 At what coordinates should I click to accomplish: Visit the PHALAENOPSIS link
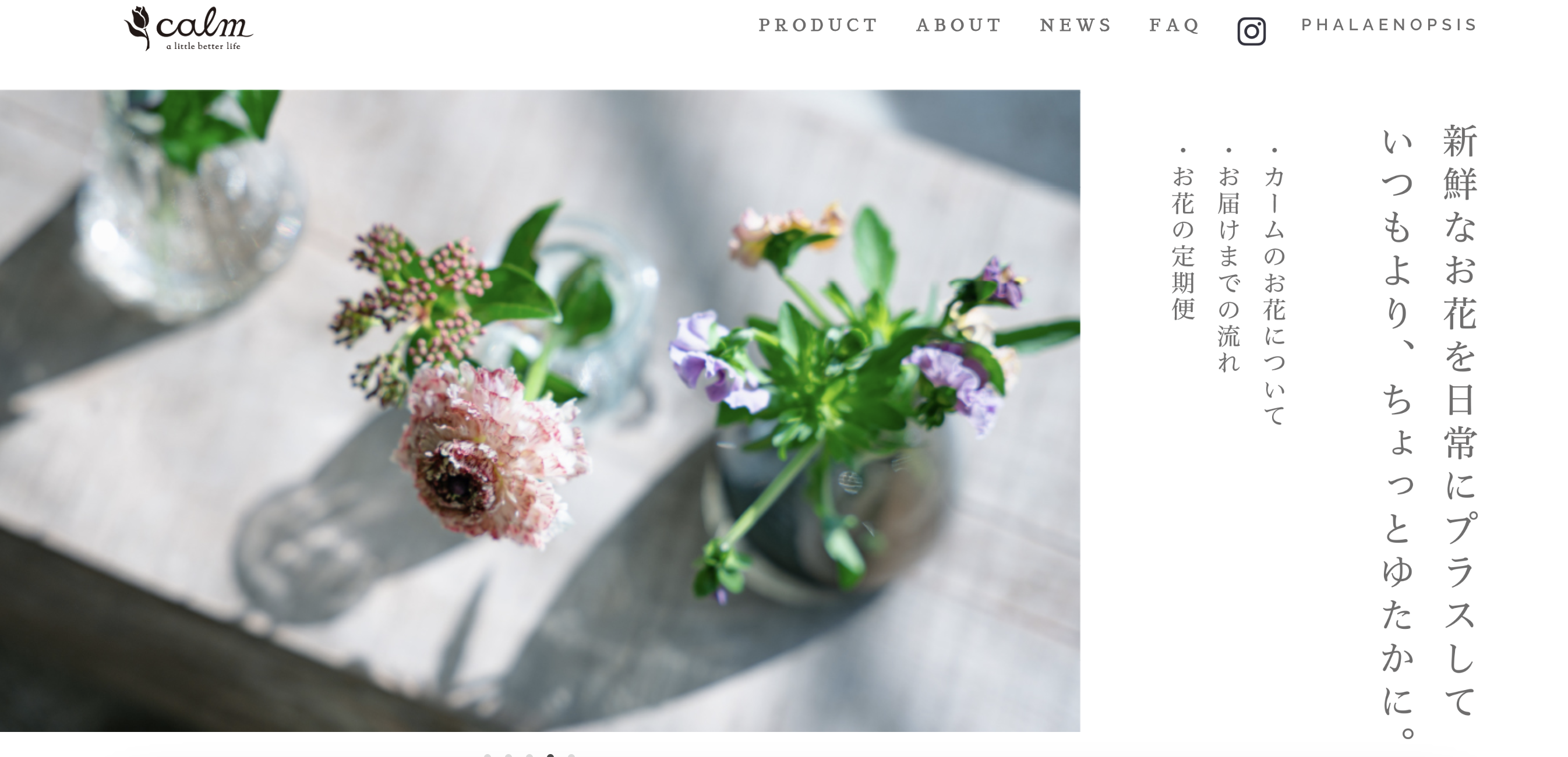pos(1389,25)
